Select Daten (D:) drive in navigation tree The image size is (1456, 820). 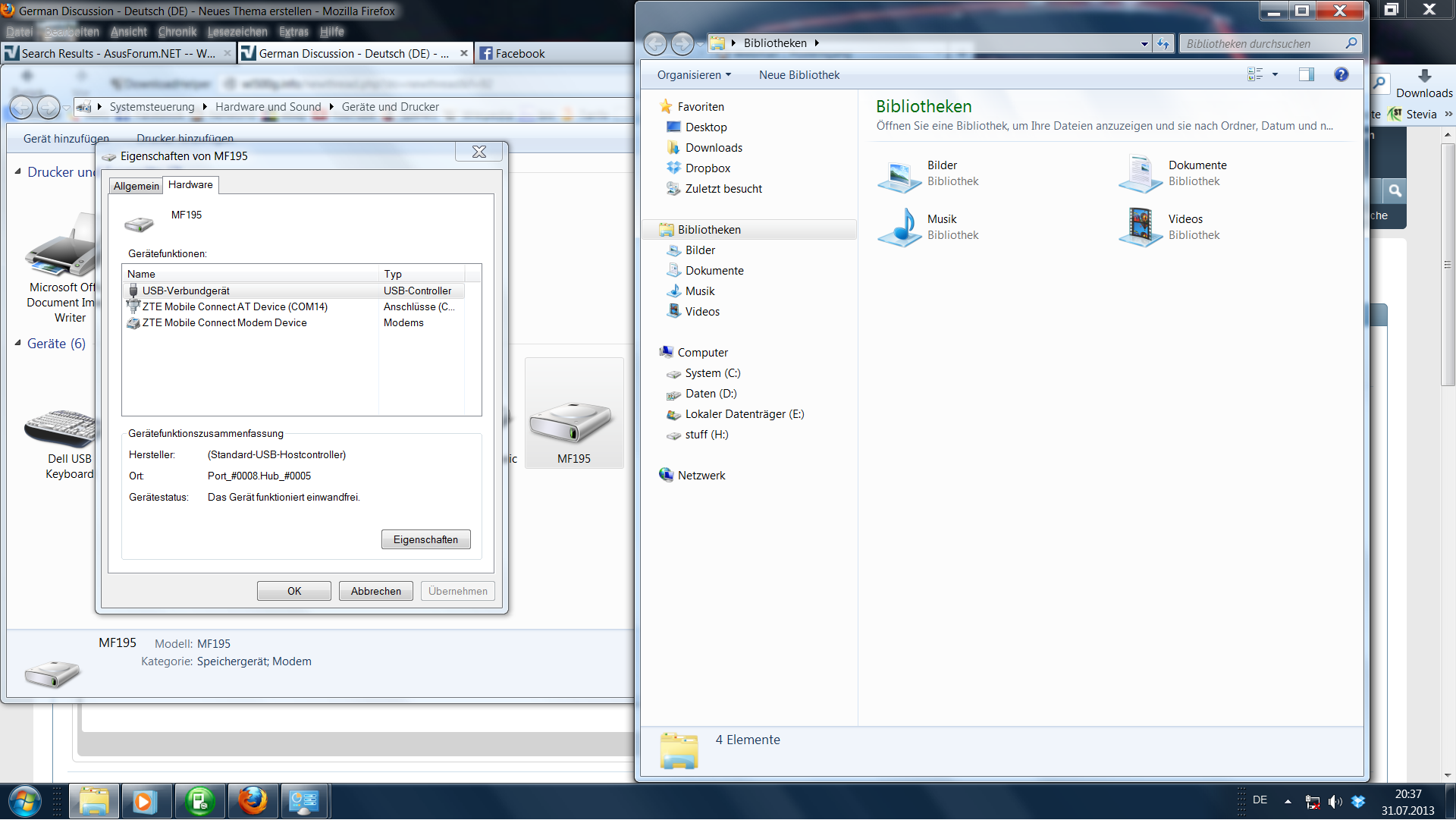(711, 394)
